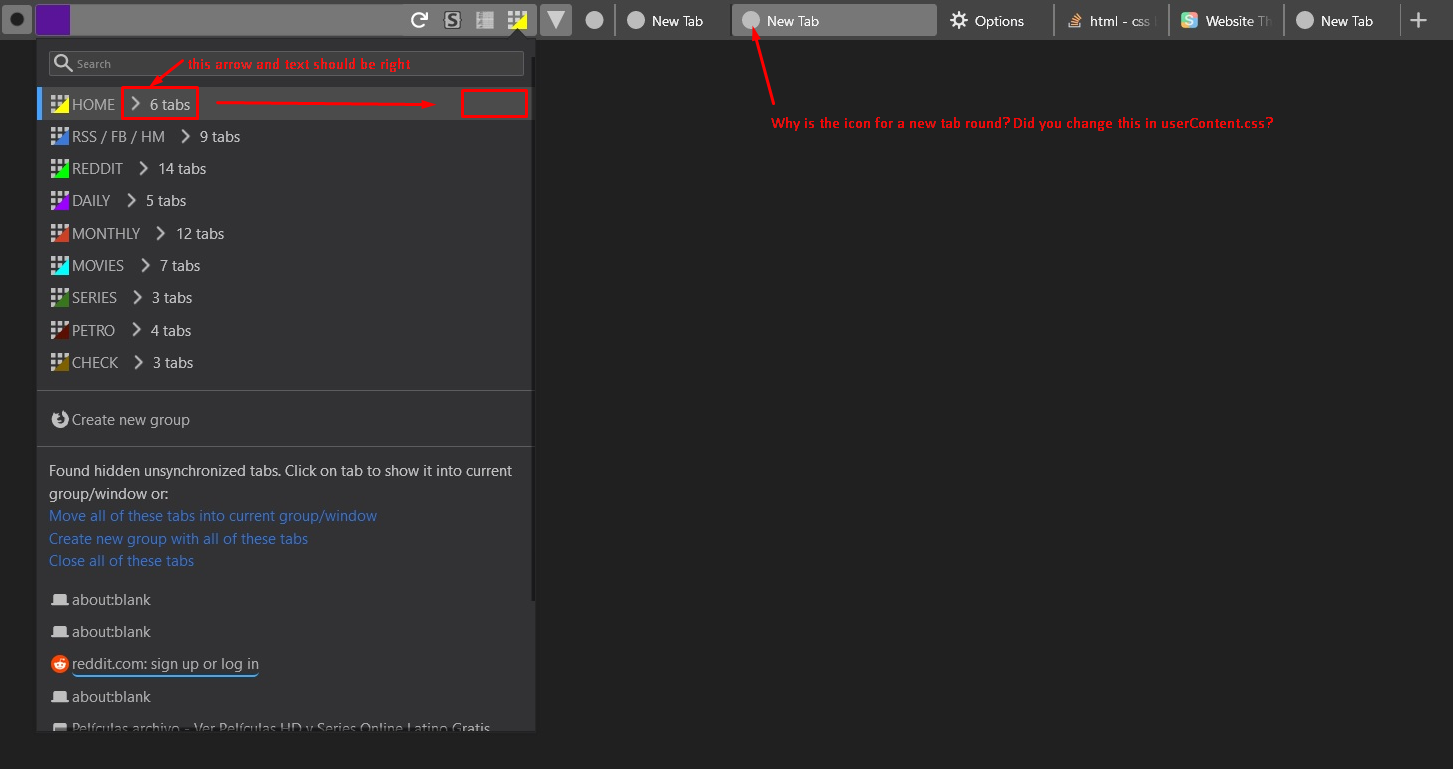Click the reload page icon
The width and height of the screenshot is (1453, 769).
(420, 19)
